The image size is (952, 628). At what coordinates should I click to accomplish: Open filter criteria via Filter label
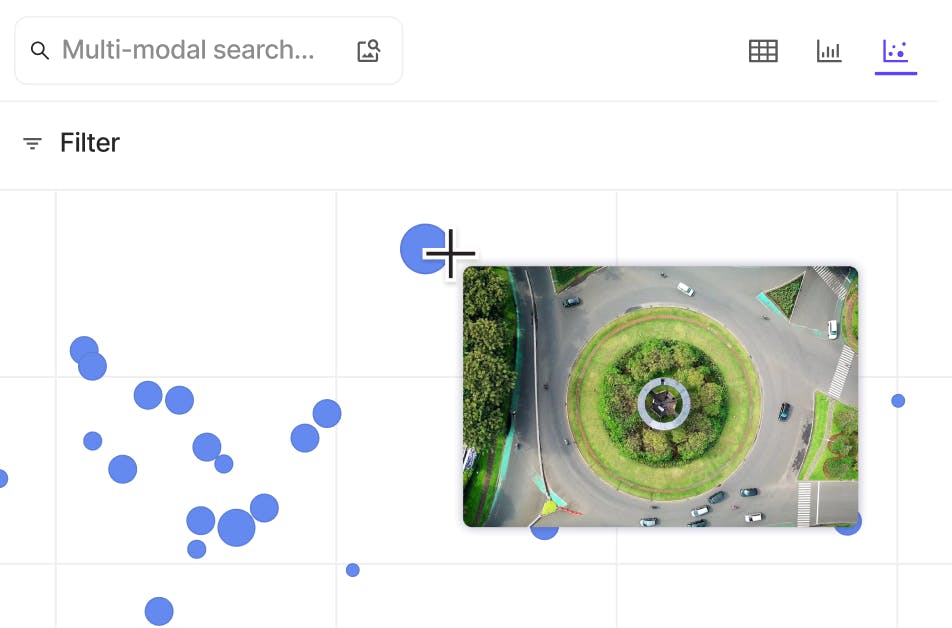(x=90, y=143)
